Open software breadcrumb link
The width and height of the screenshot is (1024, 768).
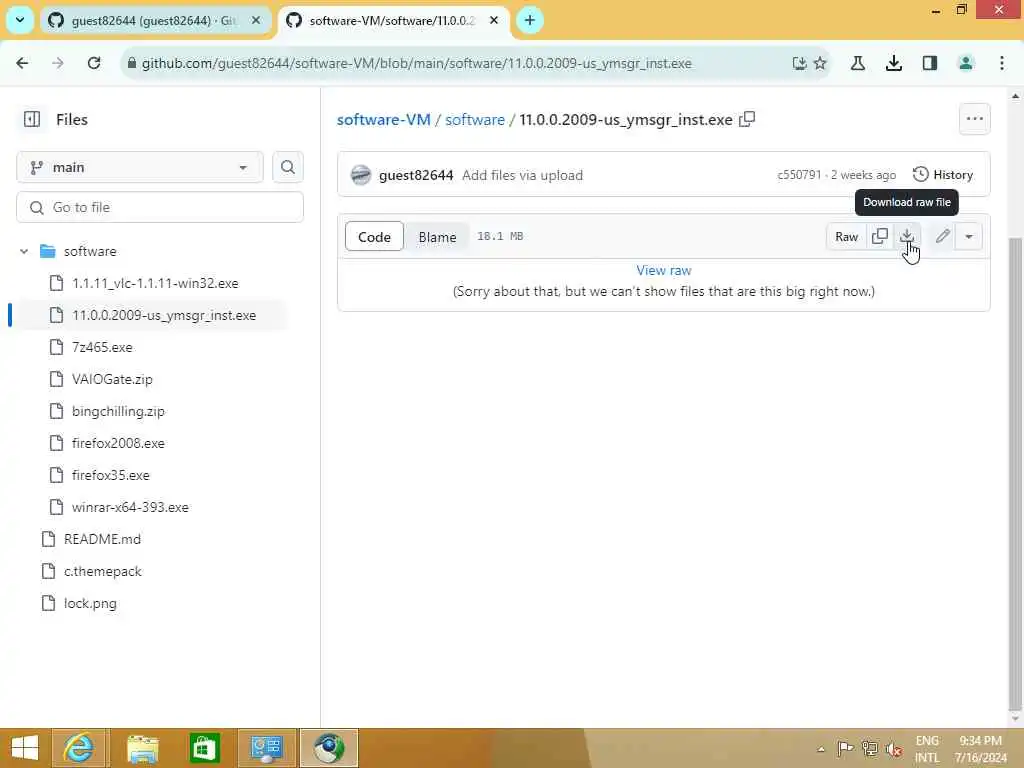[475, 120]
